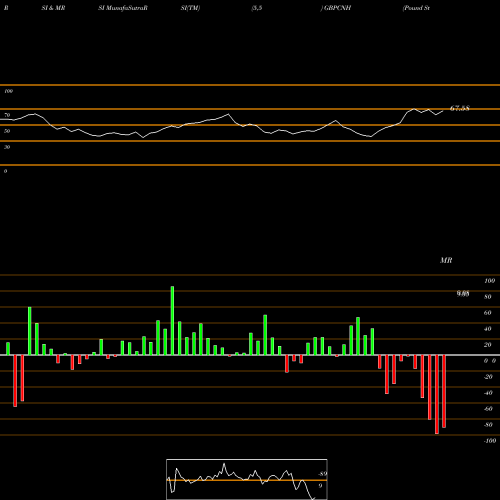
Task: Click the GBPCNH symbol label in header
Action: pyautogui.click(x=337, y=8)
